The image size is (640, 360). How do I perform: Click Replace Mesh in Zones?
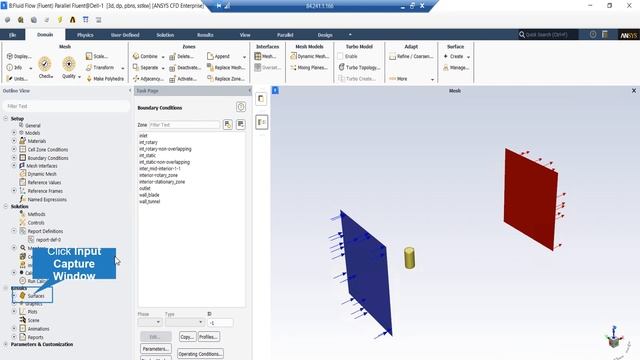pyautogui.click(x=226, y=68)
